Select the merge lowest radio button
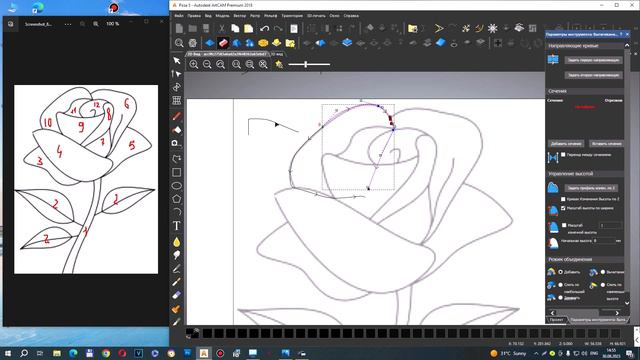The width and height of the screenshot is (640, 360). pyautogui.click(x=603, y=284)
